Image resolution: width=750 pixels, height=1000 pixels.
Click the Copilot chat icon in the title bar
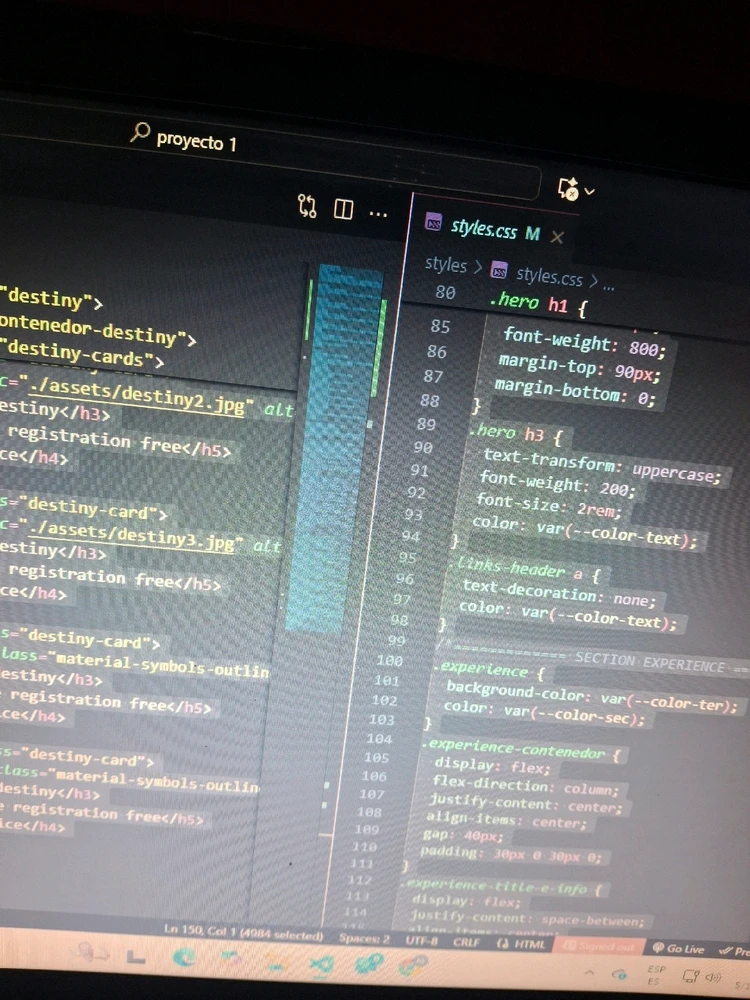click(568, 189)
